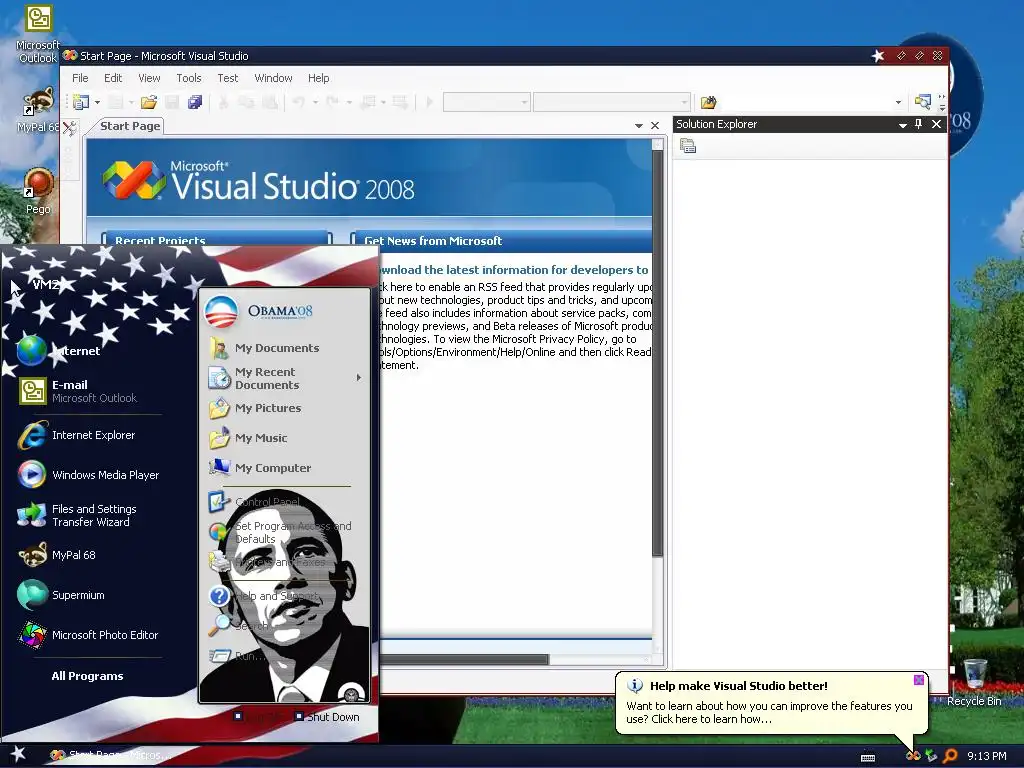Click the Help make Visual Studio better balloon

click(771, 703)
